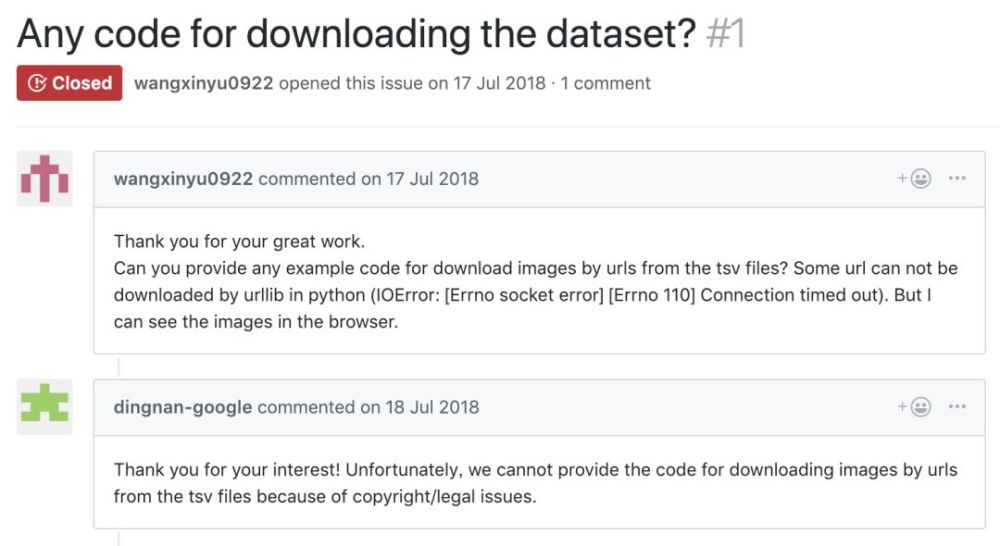Click the 18 Jul 2018 comment timestamp
Viewport: 1000px width, 546px height.
click(x=432, y=408)
